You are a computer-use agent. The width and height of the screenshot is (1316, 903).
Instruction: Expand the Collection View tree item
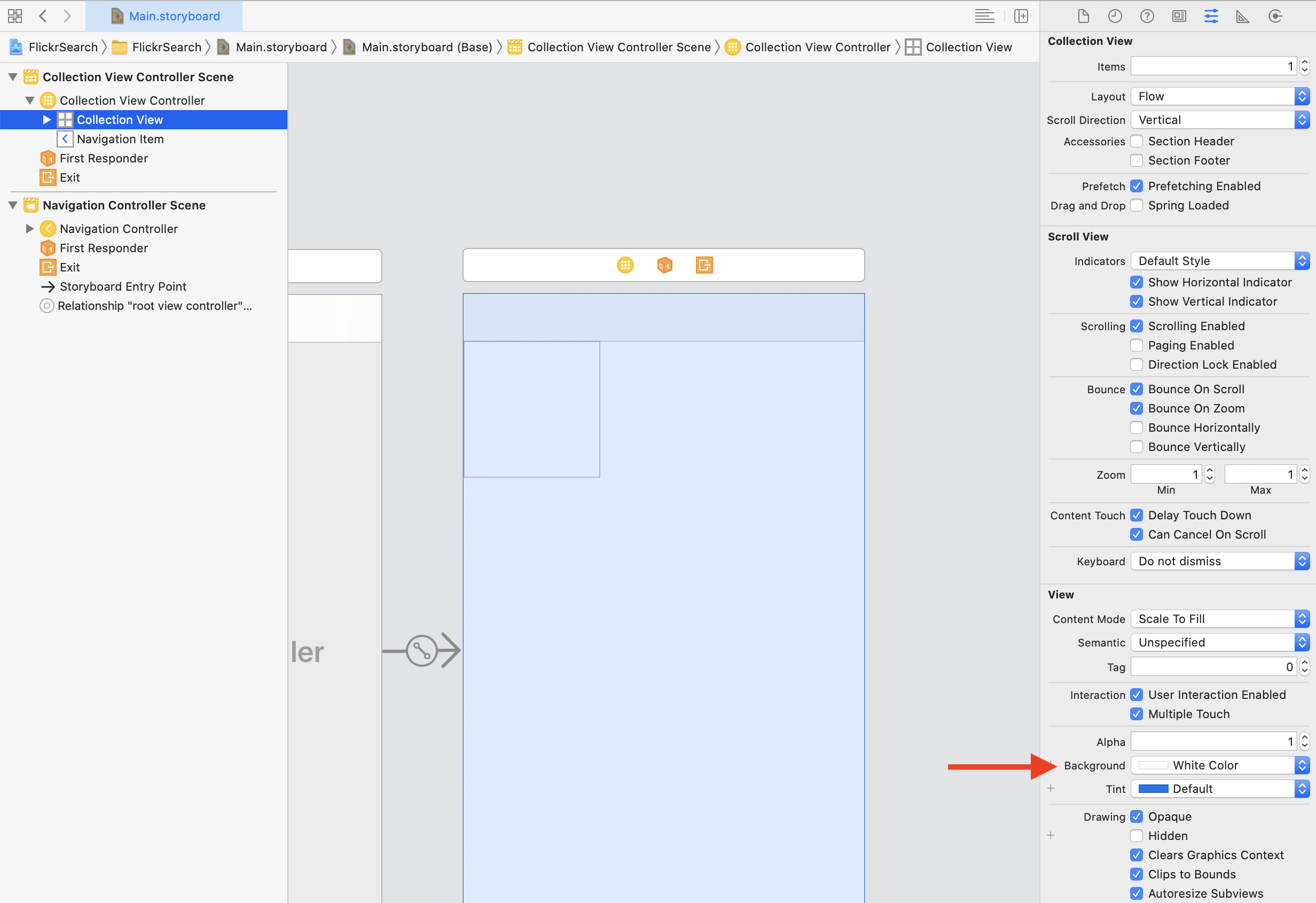(x=47, y=120)
